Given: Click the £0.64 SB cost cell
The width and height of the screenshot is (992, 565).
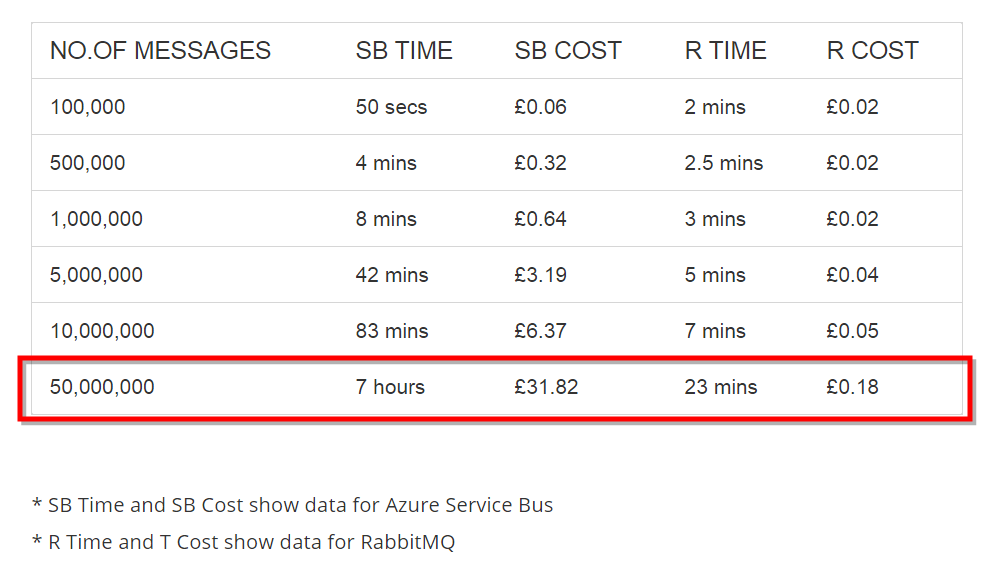Looking at the screenshot, I should [541, 219].
